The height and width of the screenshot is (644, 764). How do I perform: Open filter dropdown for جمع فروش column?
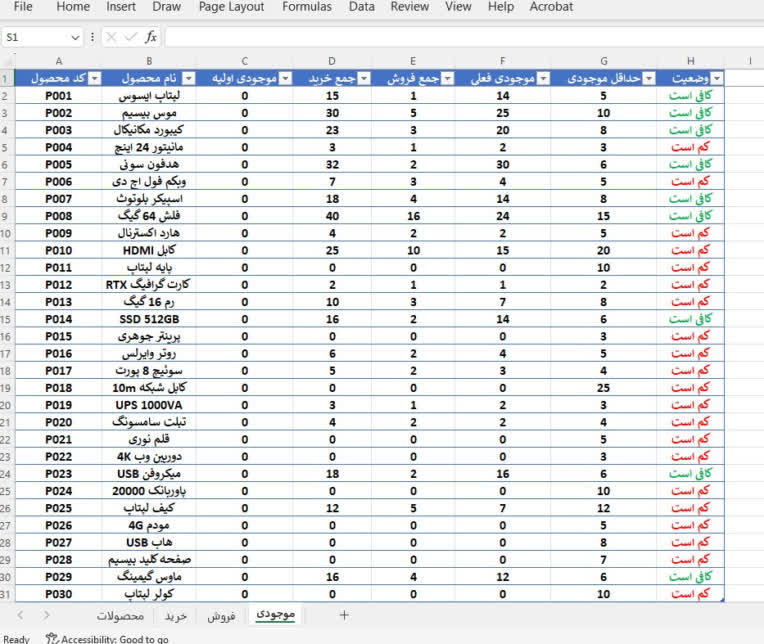447,78
